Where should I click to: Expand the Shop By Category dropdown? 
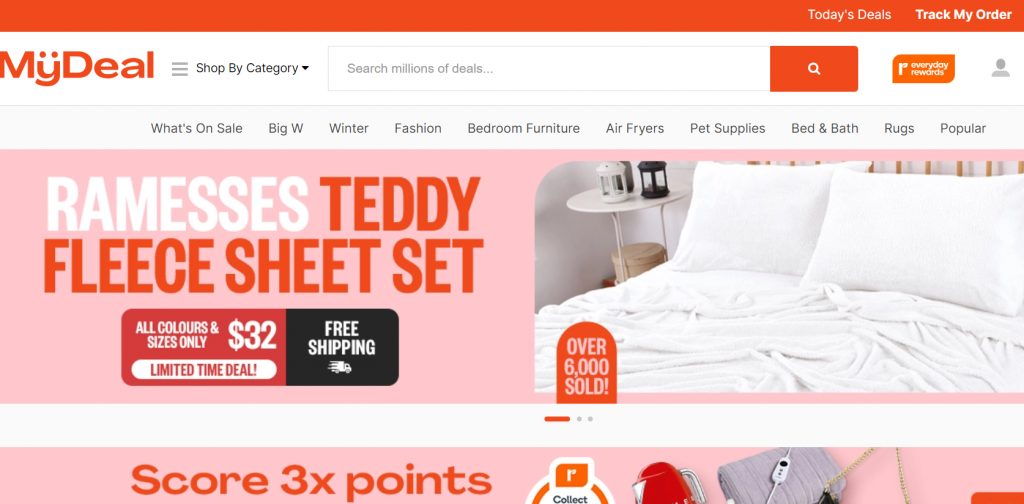[x=252, y=68]
